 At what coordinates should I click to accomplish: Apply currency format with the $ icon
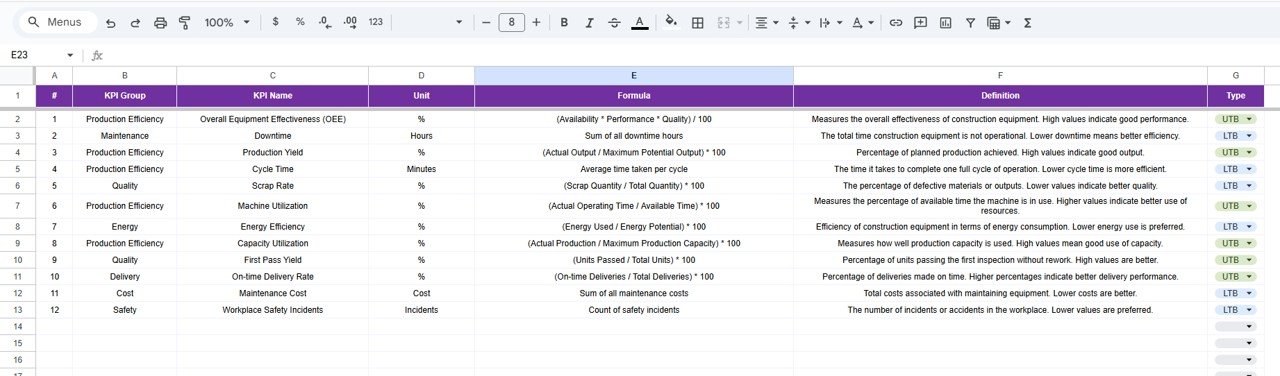(275, 22)
